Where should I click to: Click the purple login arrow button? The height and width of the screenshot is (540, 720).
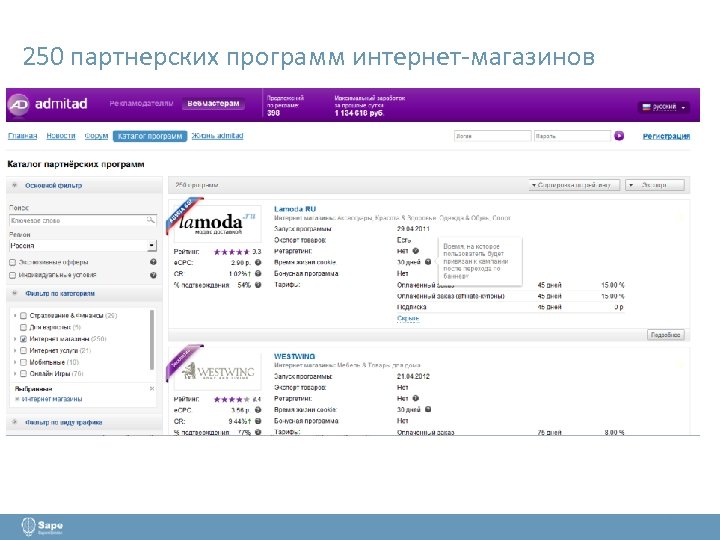pyautogui.click(x=619, y=136)
